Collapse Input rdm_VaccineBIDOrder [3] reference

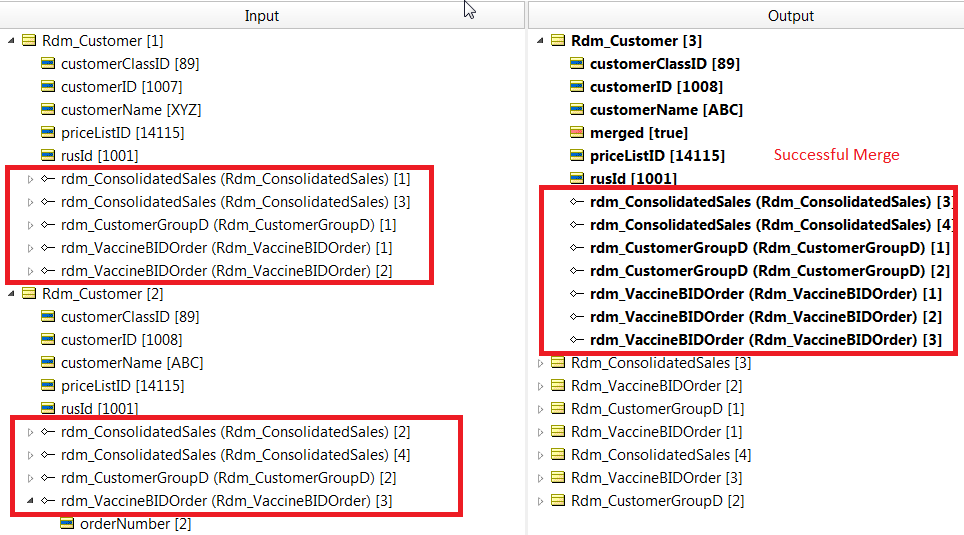tap(30, 501)
